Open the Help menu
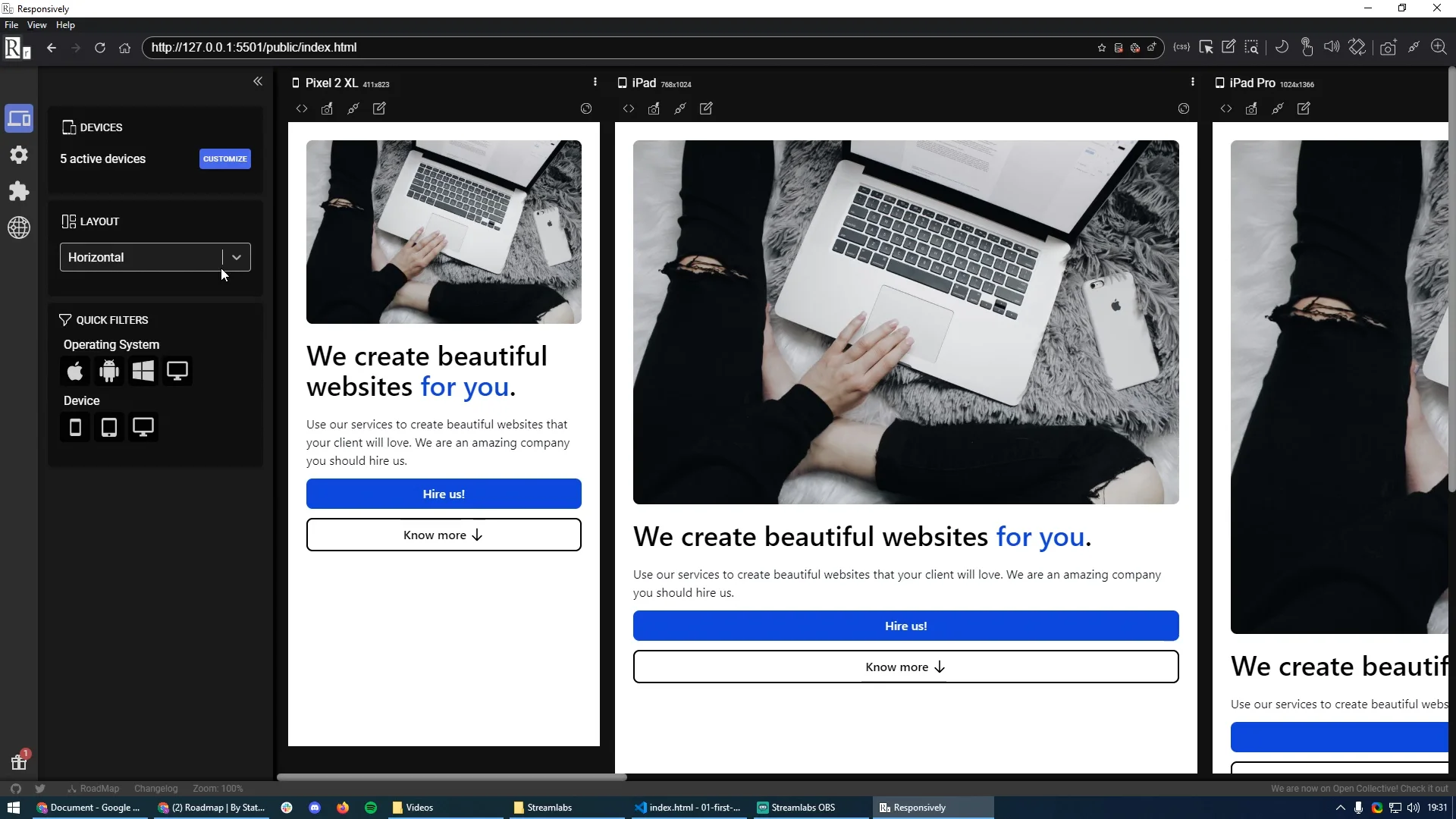Viewport: 1456px width, 819px height. pos(65,25)
